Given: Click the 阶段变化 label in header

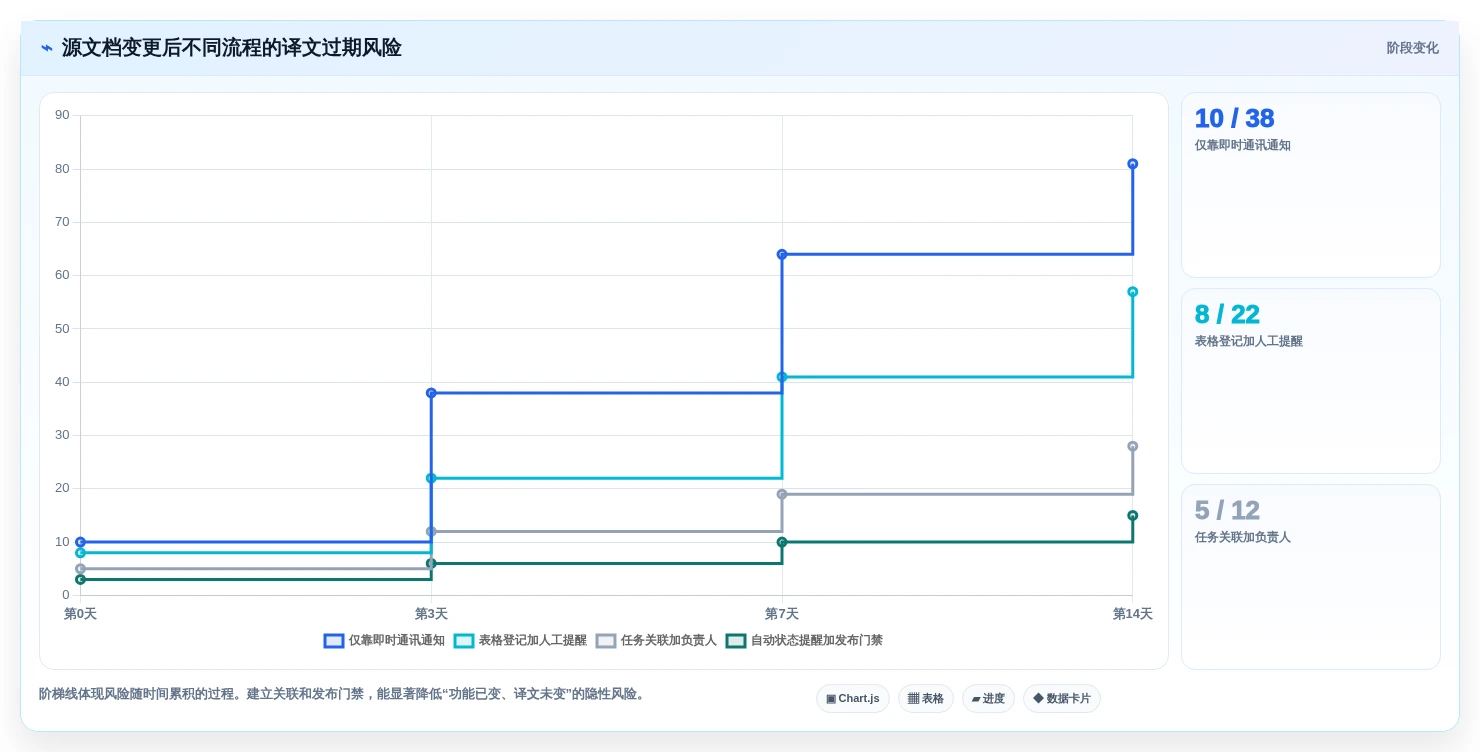Looking at the screenshot, I should pos(1412,48).
